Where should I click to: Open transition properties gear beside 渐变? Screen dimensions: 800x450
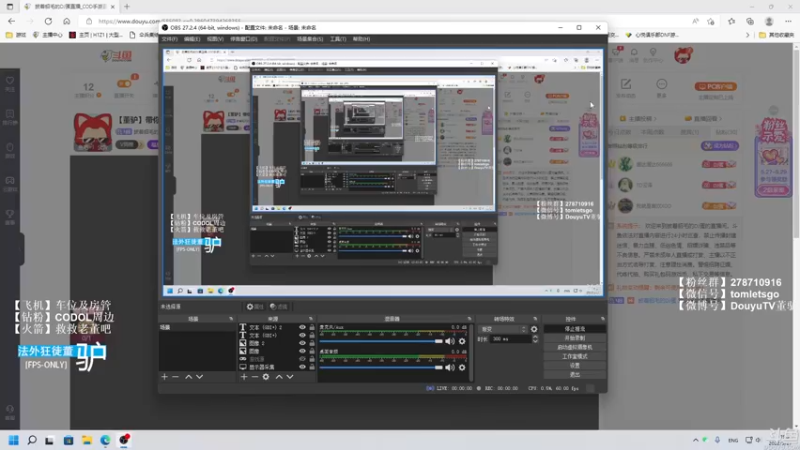tap(534, 329)
